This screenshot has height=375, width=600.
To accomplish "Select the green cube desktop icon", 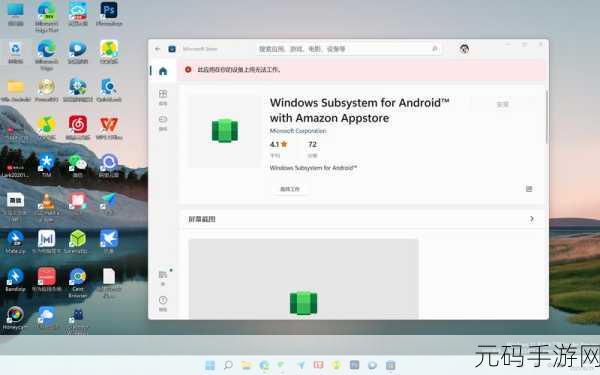I will coord(78,242).
